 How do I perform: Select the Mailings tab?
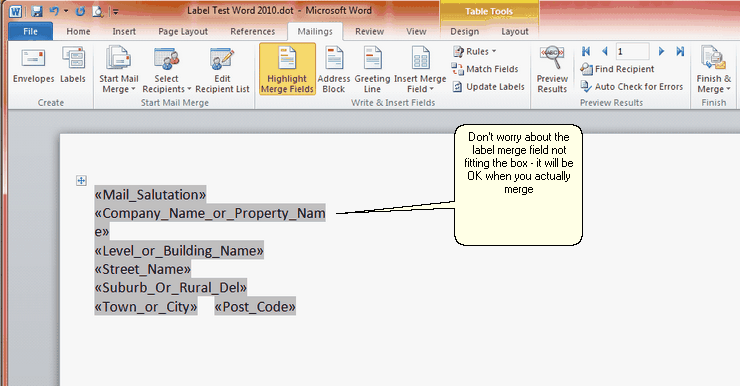point(315,31)
